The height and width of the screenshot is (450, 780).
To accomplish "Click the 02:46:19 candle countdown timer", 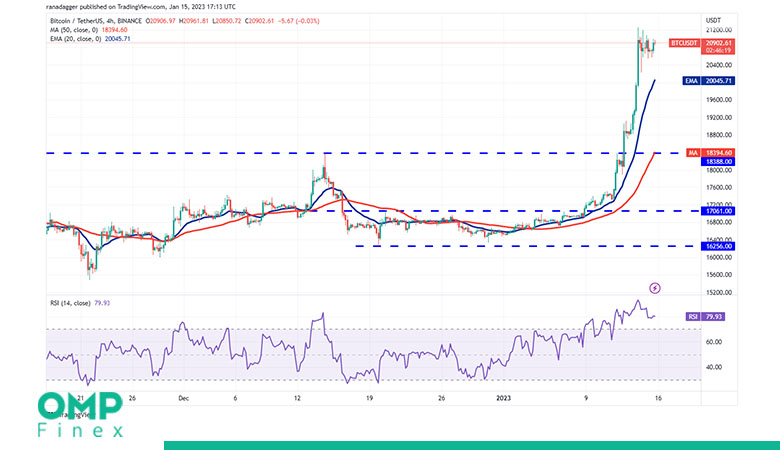I will 718,51.
